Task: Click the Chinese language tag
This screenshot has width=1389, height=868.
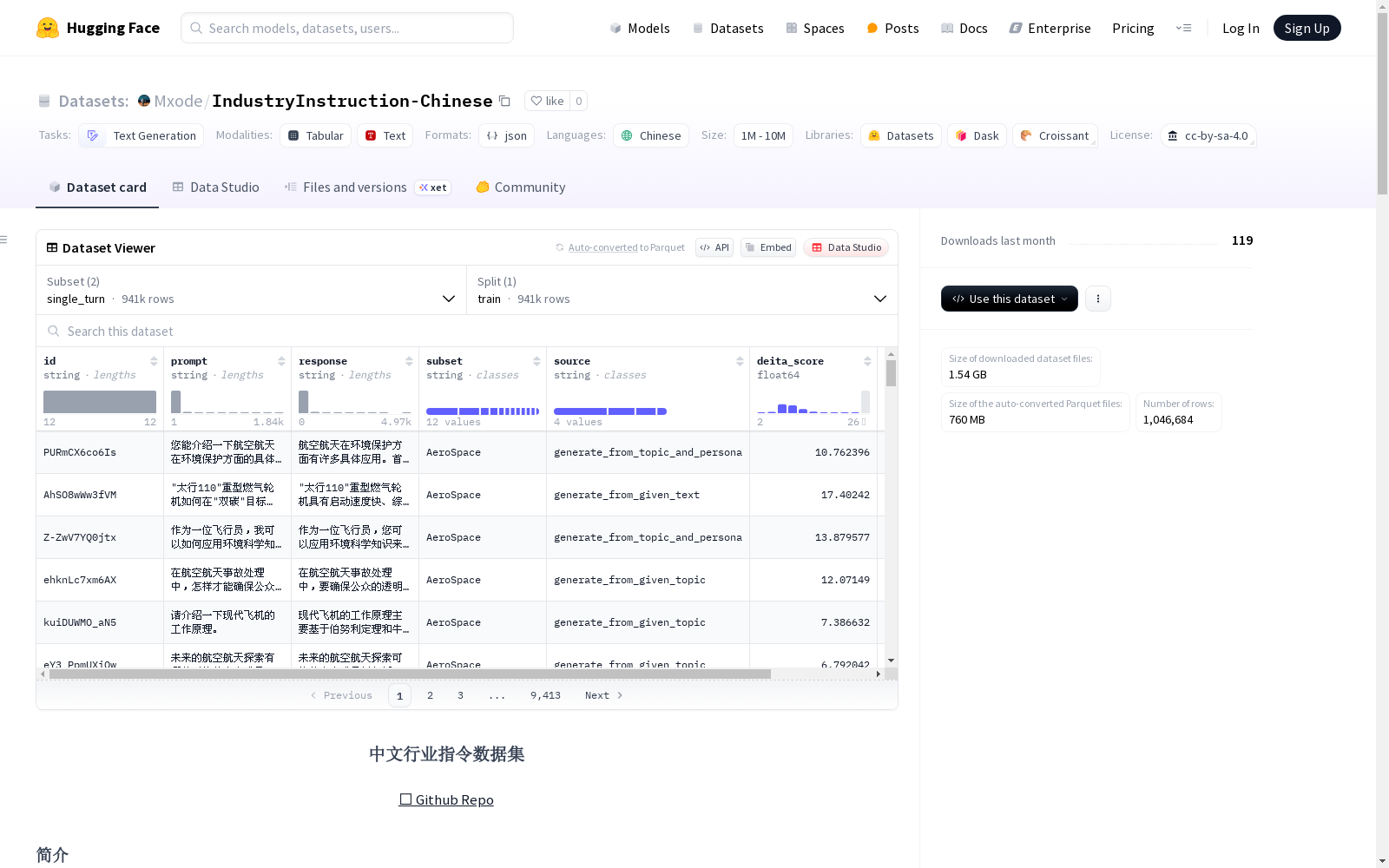Action: (x=651, y=135)
